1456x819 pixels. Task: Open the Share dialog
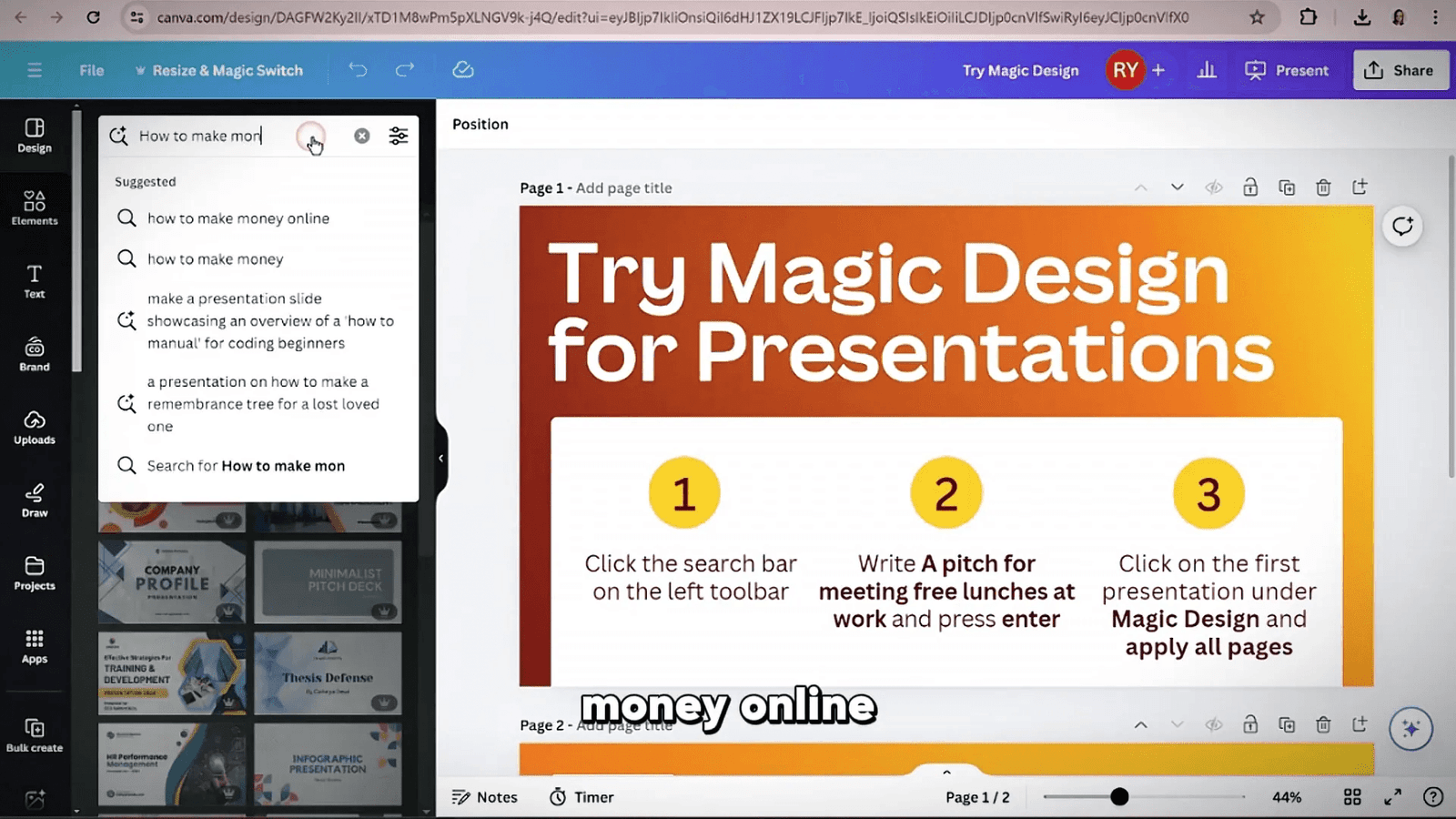pyautogui.click(x=1400, y=70)
